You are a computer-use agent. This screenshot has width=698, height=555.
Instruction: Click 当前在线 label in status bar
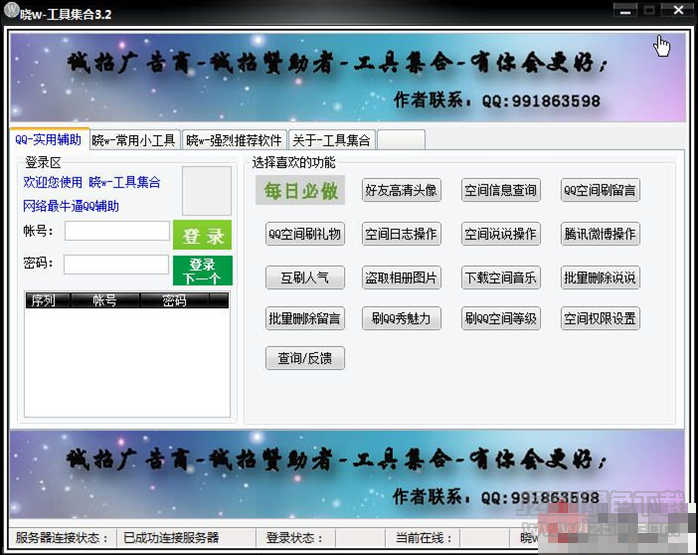pyautogui.click(x=424, y=538)
